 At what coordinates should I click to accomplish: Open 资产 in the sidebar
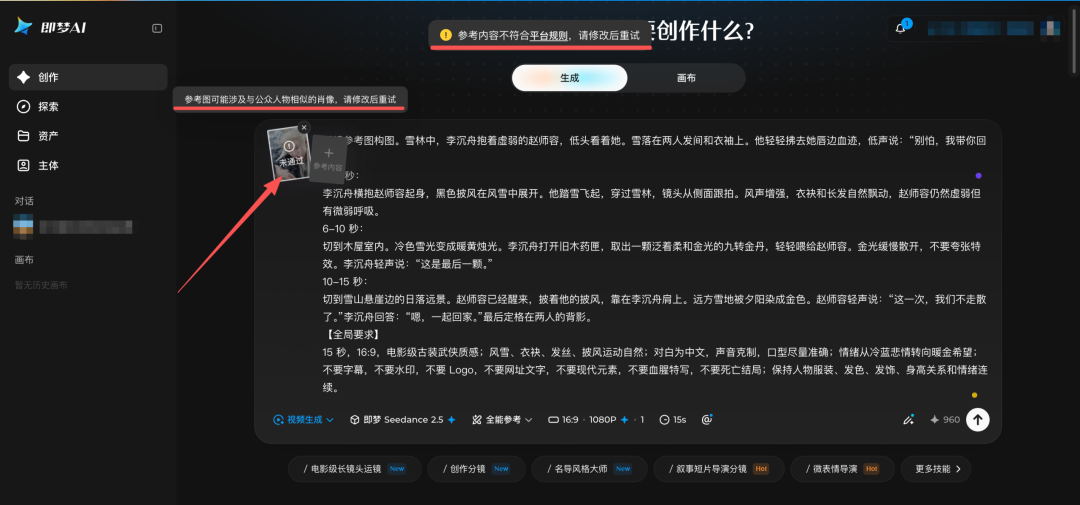click(88, 136)
